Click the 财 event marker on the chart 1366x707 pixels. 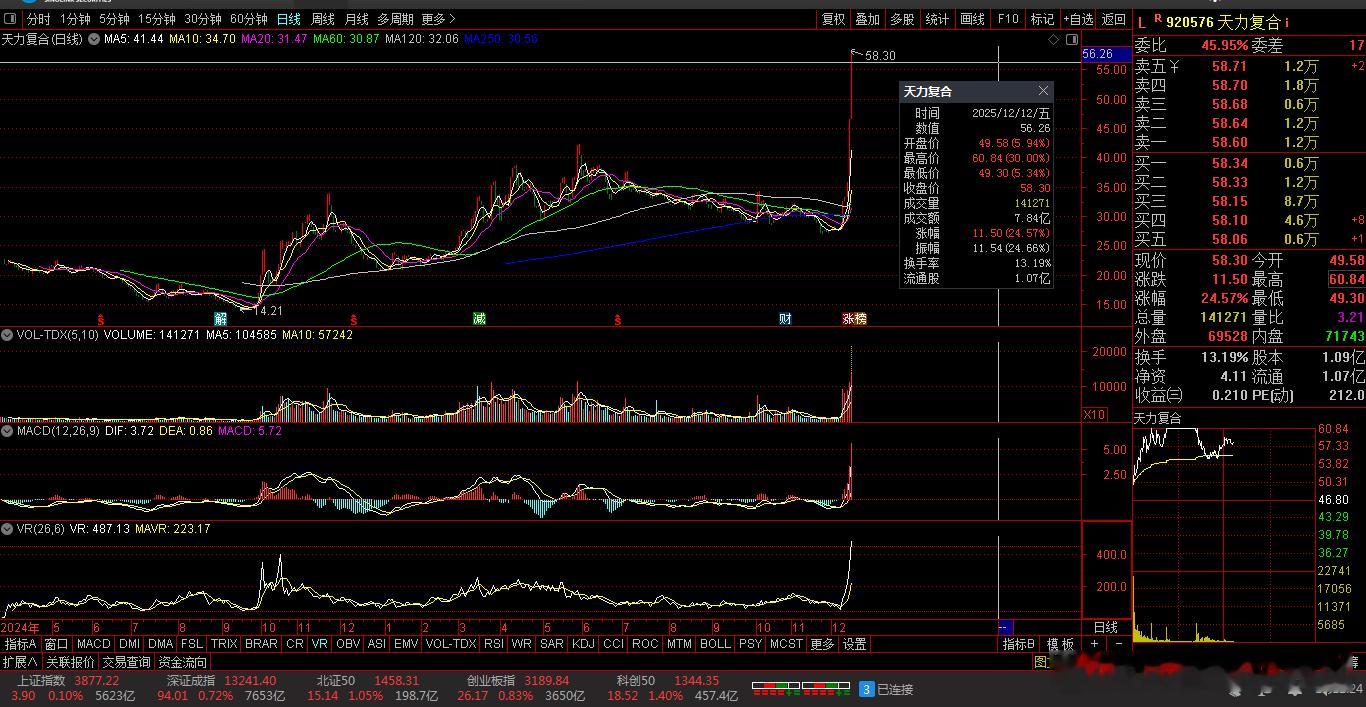[x=785, y=319]
